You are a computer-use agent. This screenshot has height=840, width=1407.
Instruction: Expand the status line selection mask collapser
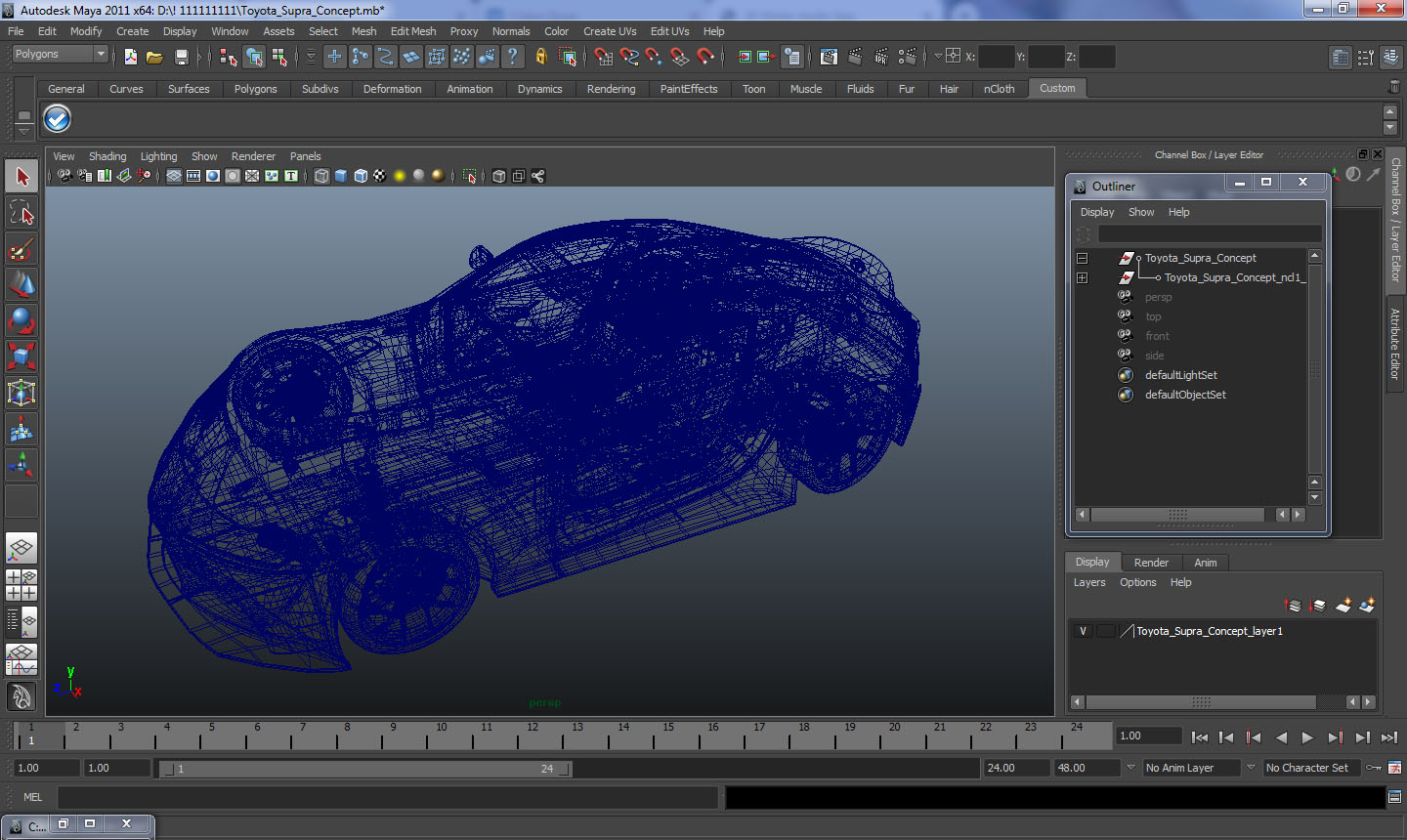click(x=312, y=57)
